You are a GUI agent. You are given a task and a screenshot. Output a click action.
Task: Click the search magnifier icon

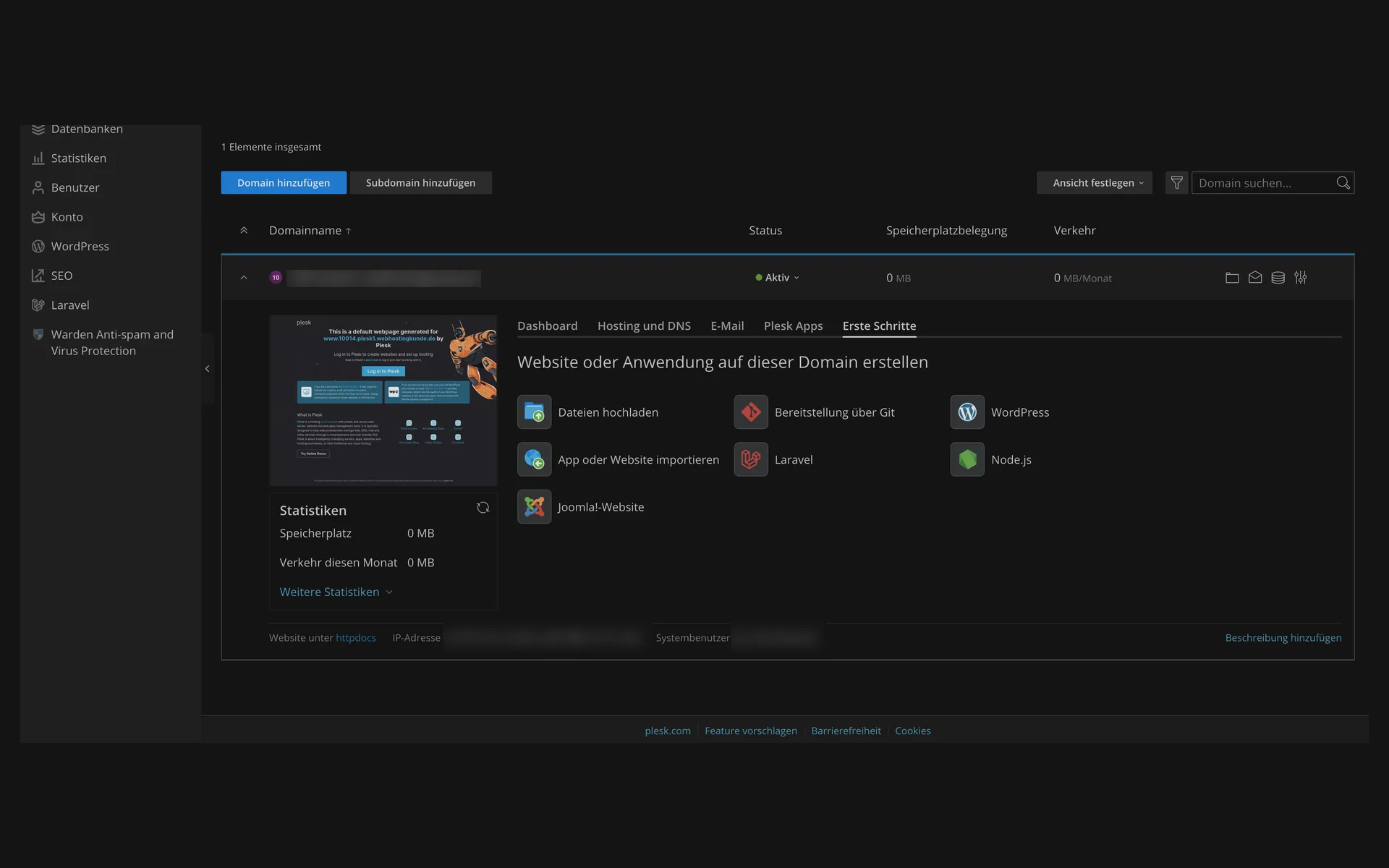click(x=1343, y=183)
